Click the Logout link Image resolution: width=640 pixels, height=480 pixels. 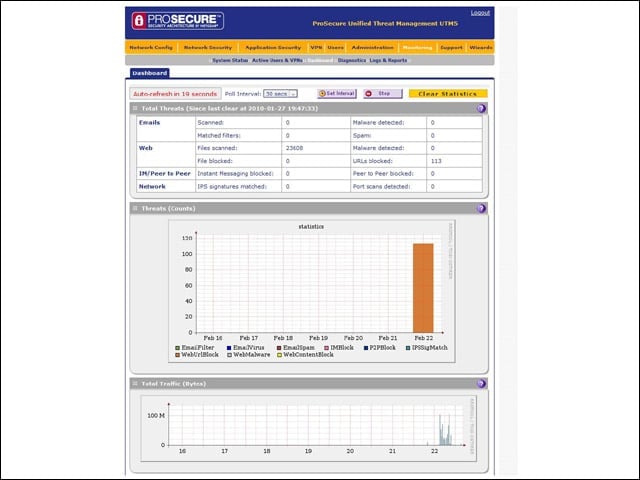(x=480, y=13)
